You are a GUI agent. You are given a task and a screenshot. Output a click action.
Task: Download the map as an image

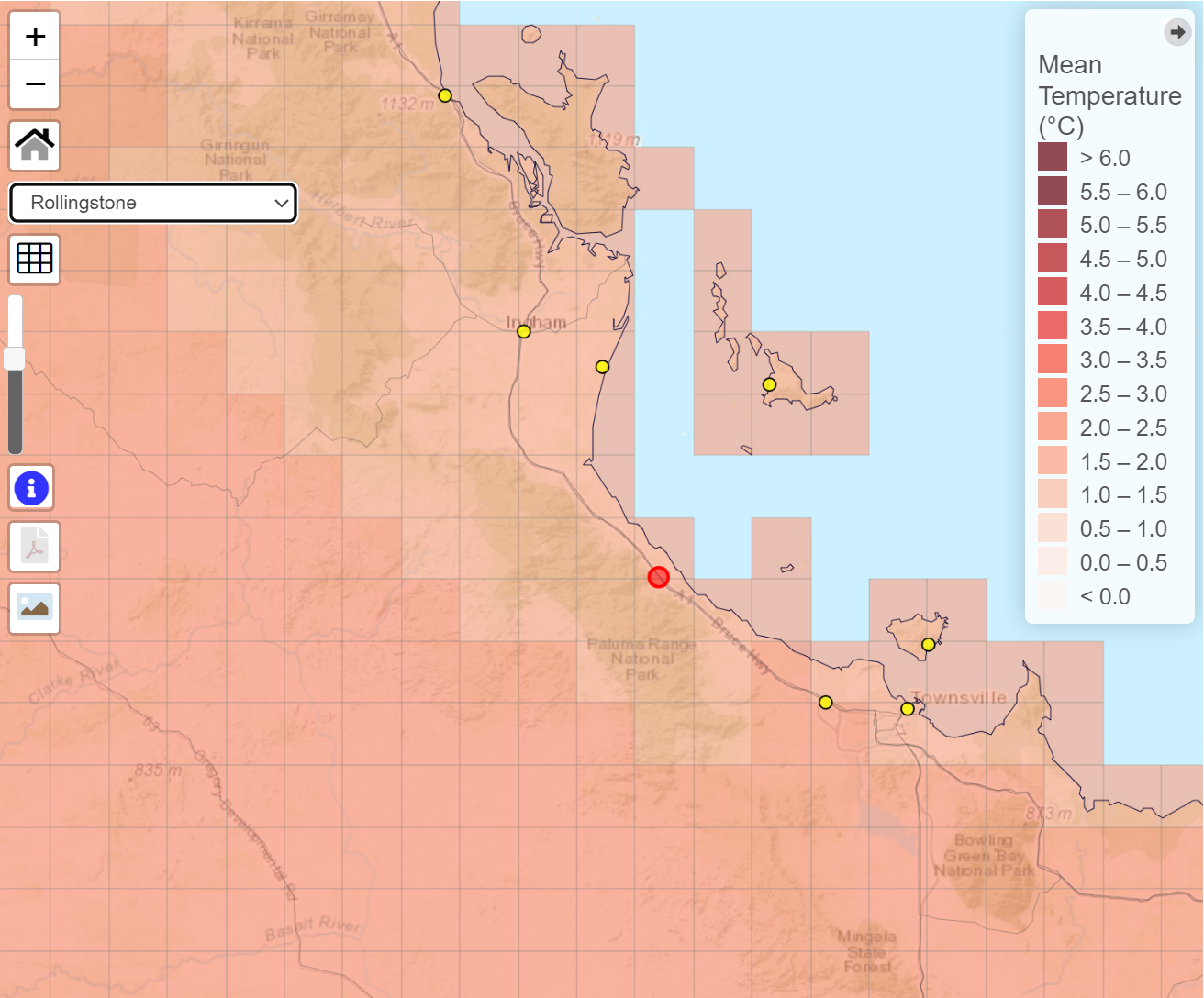tap(34, 607)
